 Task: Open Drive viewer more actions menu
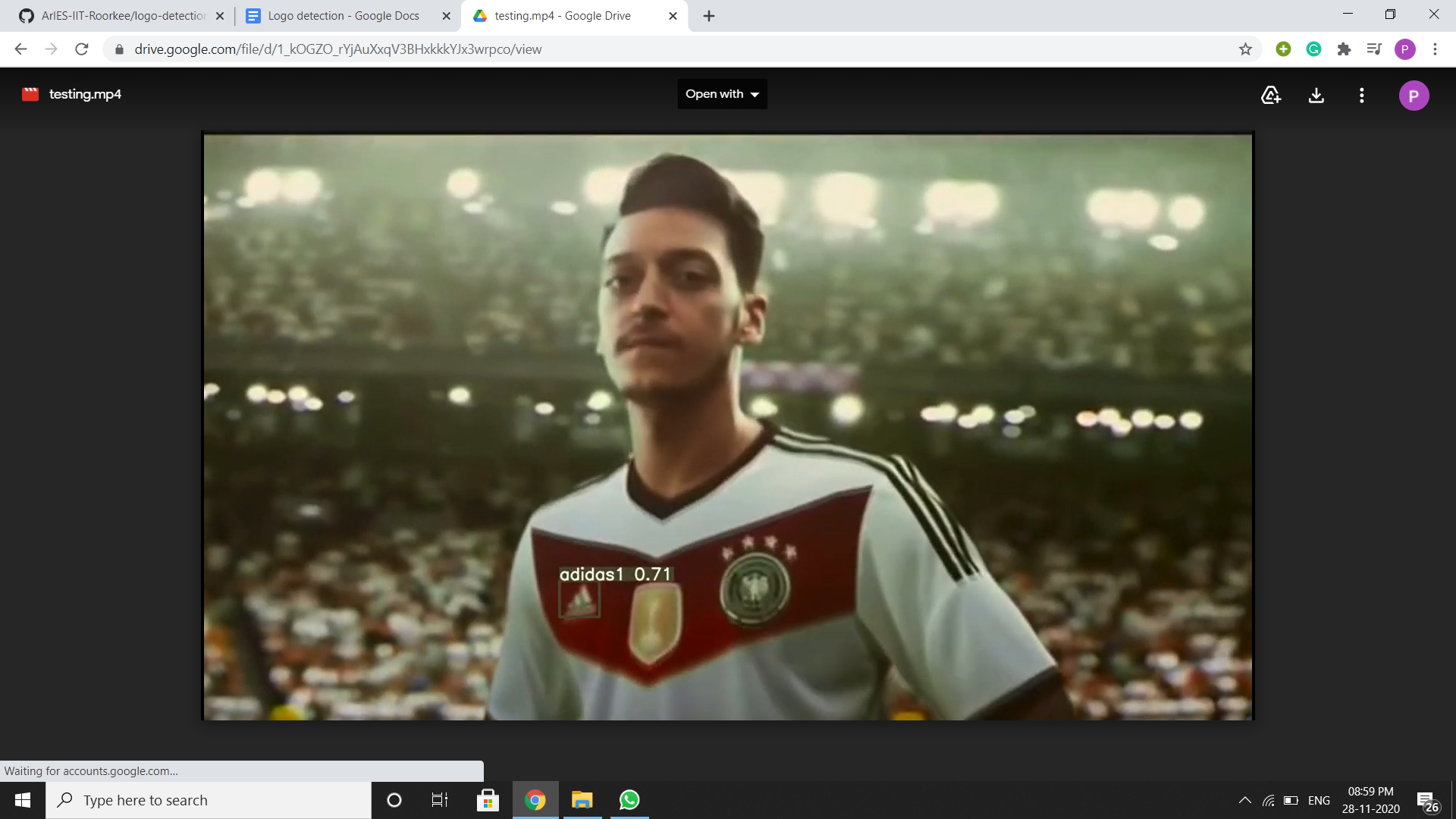pyautogui.click(x=1362, y=95)
